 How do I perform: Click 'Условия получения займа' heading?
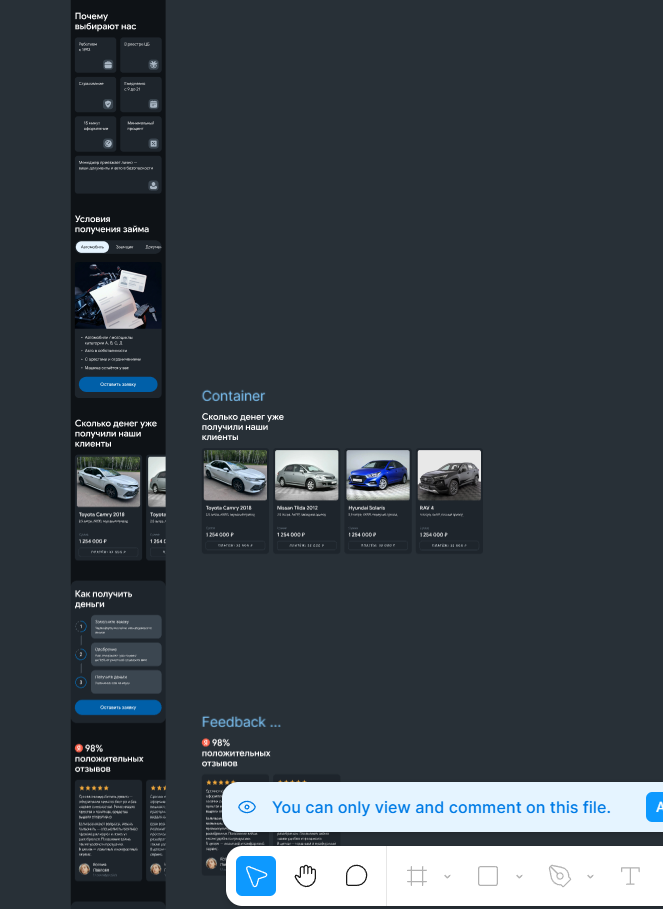tap(112, 224)
